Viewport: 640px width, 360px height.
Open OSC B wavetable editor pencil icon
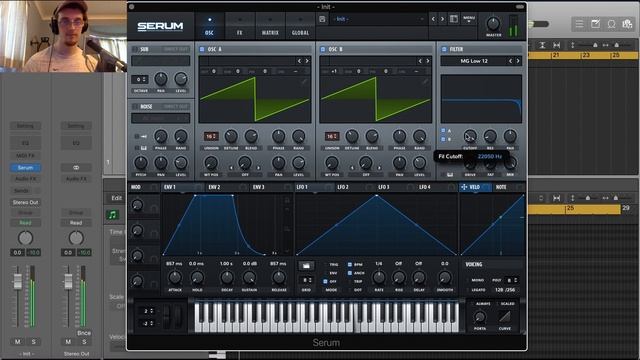point(425,81)
